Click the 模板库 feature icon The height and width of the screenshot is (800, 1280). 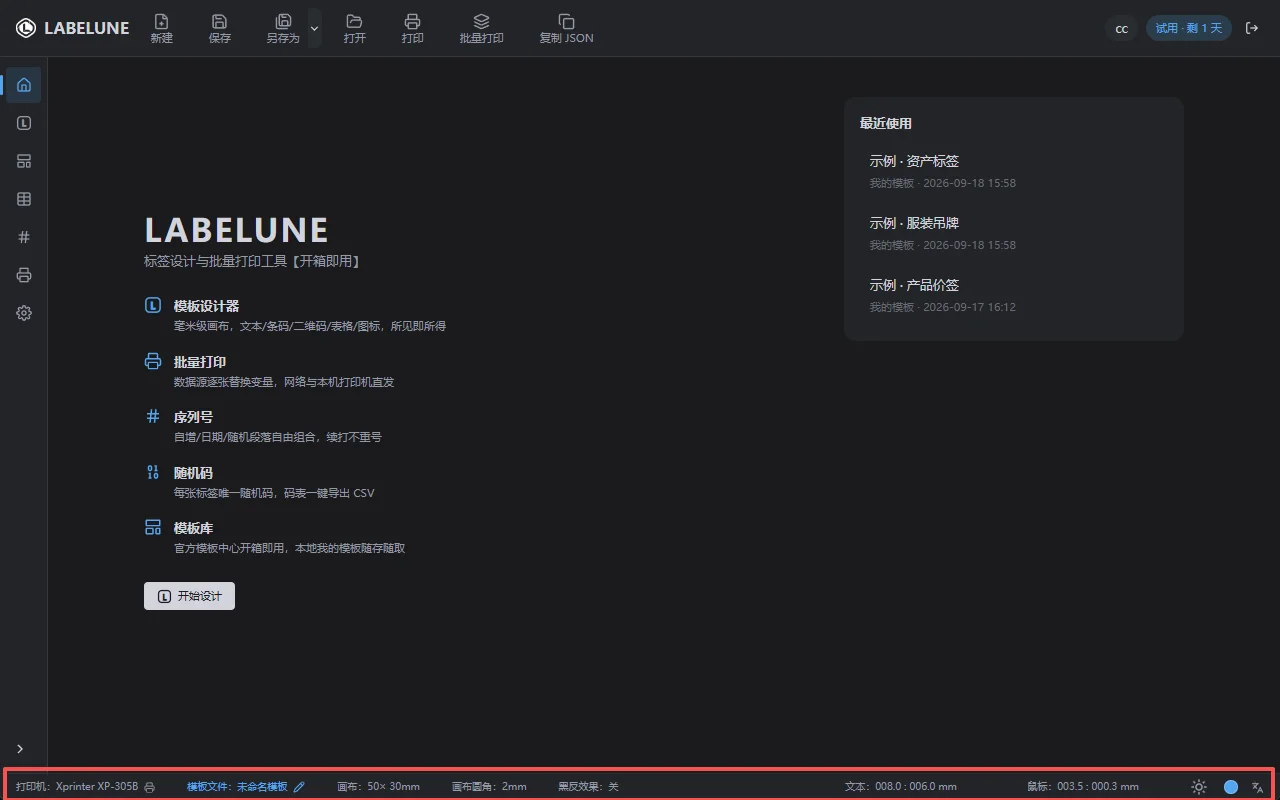pyautogui.click(x=153, y=527)
